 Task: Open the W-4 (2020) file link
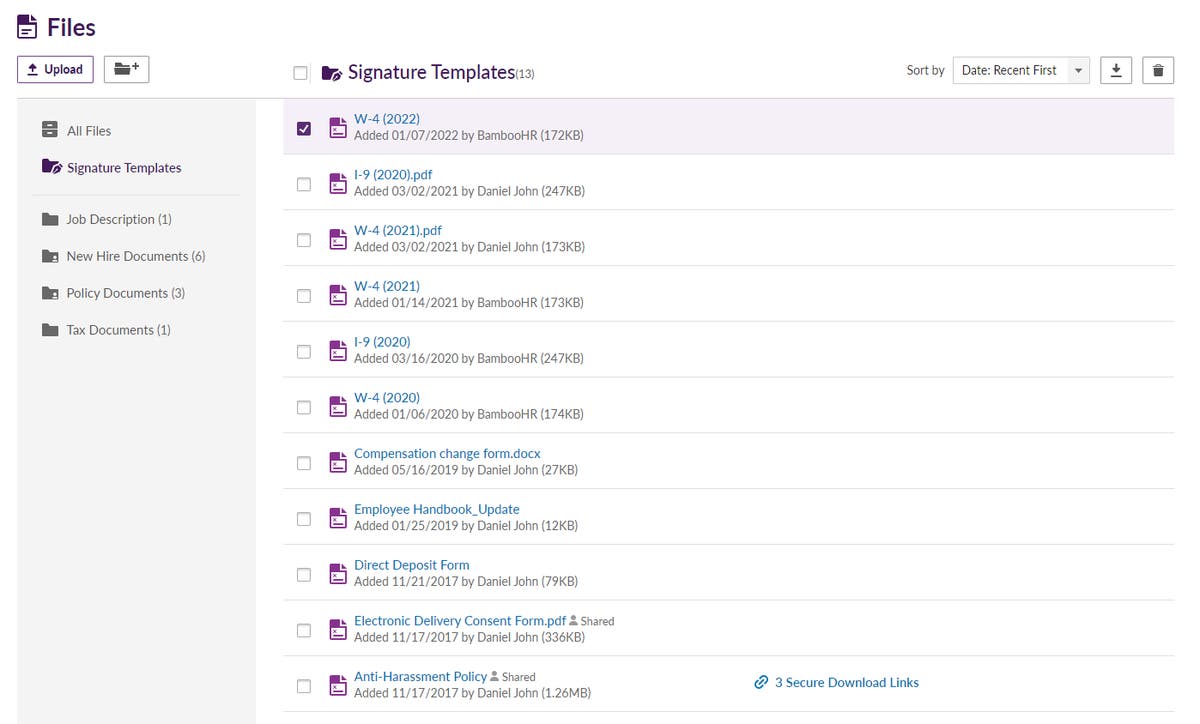(387, 398)
